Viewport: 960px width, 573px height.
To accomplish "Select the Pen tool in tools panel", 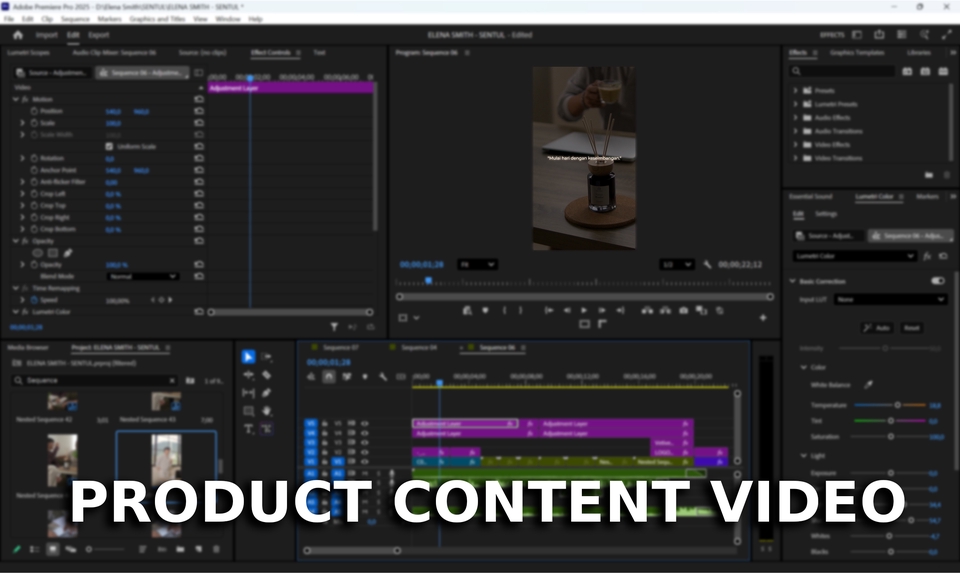I will [267, 393].
